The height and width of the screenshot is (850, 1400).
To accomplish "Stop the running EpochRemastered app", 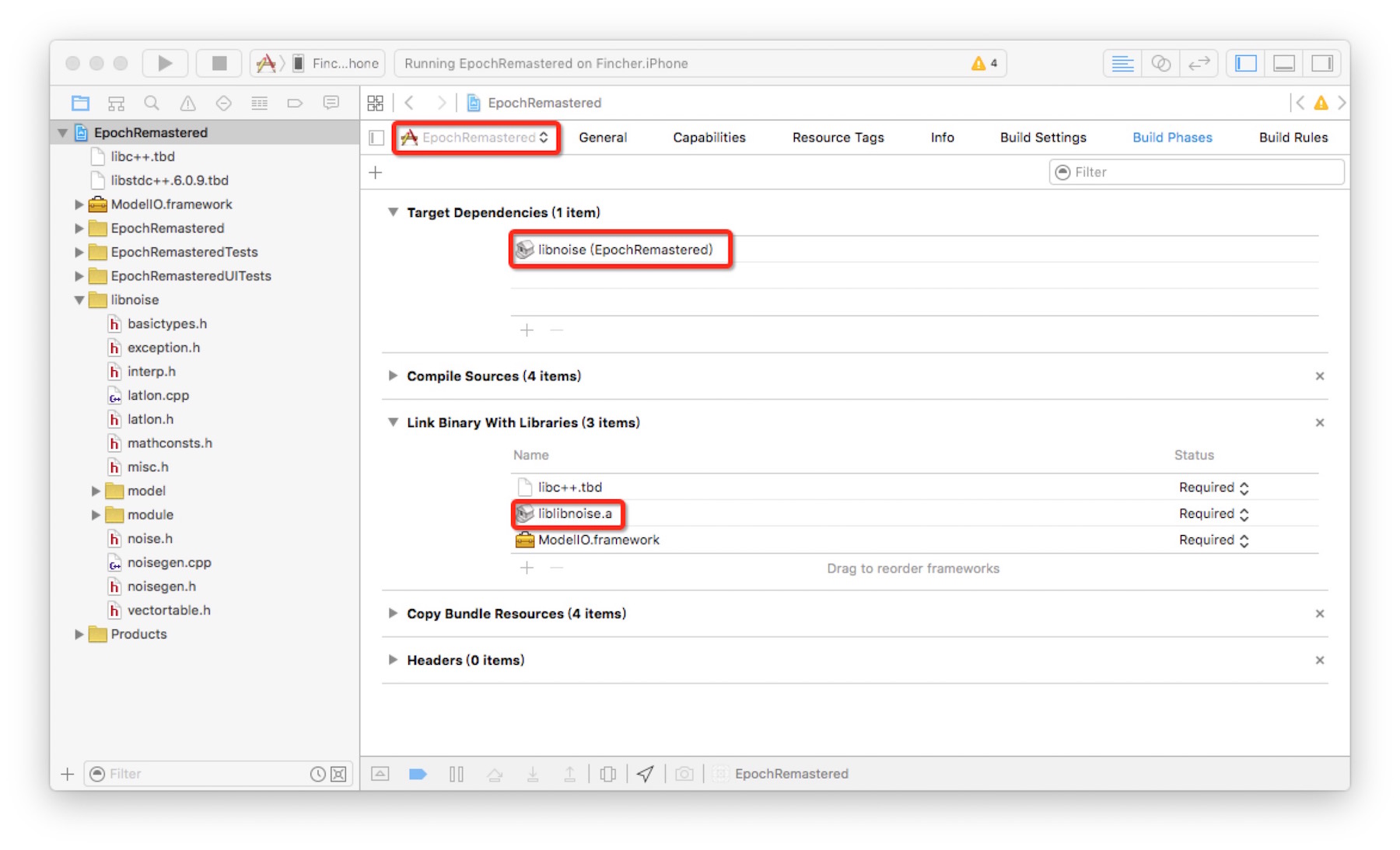I will [x=219, y=63].
